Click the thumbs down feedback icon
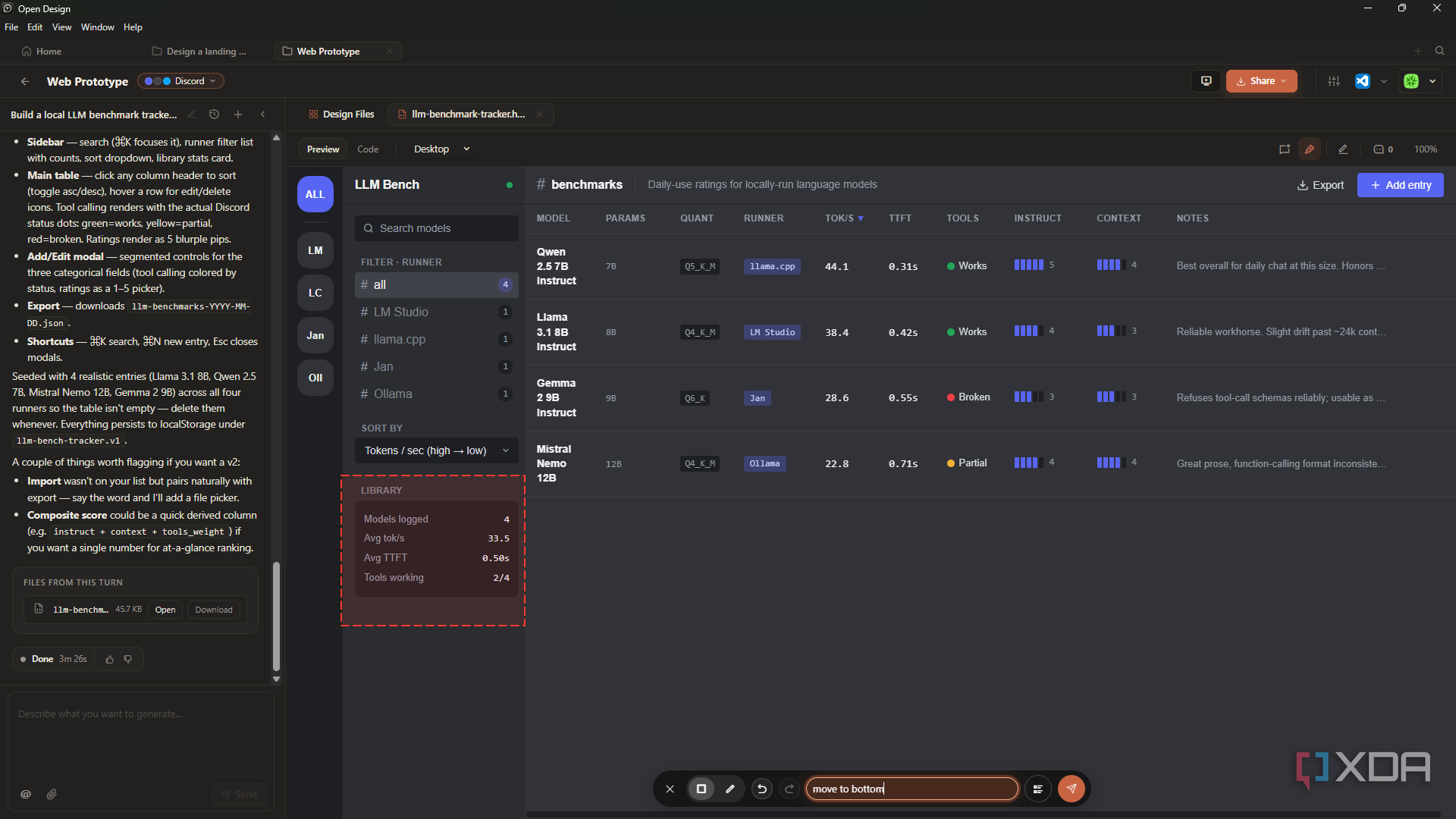 point(128,659)
